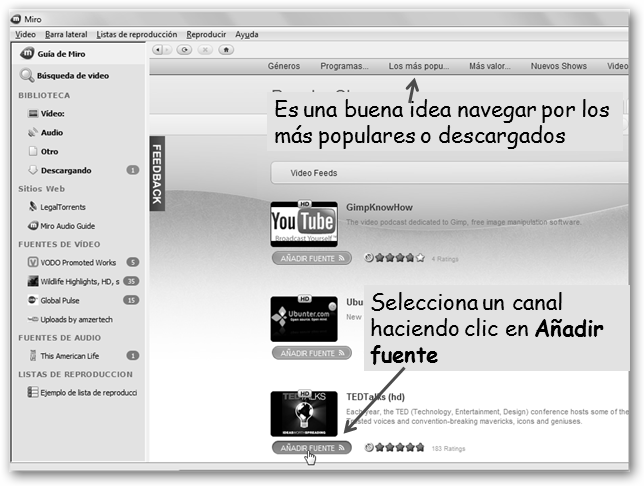Select VODO Promoted Works feed

pos(76,262)
